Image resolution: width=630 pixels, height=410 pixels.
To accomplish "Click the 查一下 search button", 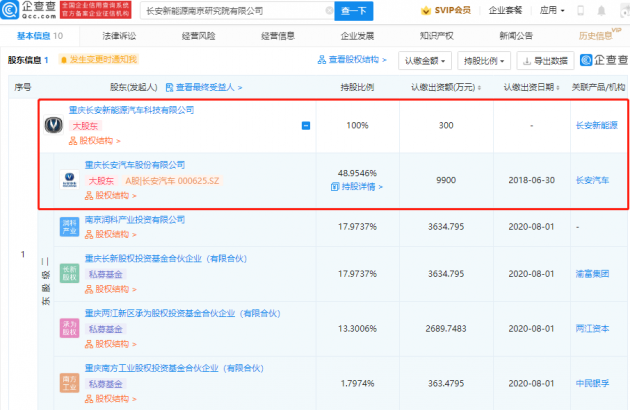I will tap(354, 10).
